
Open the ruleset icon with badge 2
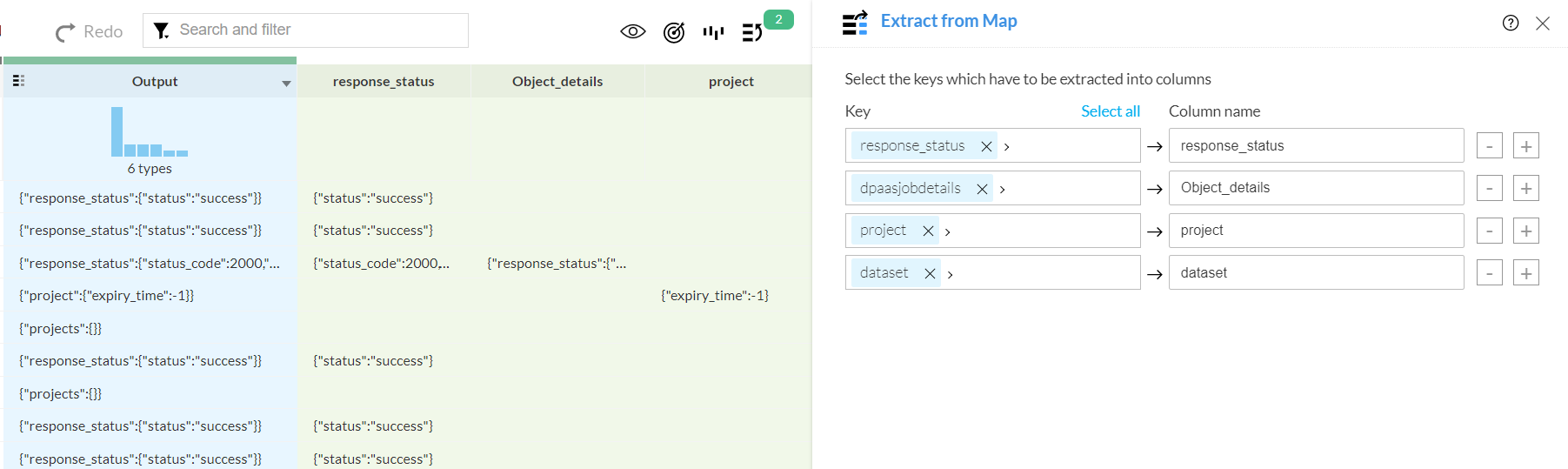point(753,32)
